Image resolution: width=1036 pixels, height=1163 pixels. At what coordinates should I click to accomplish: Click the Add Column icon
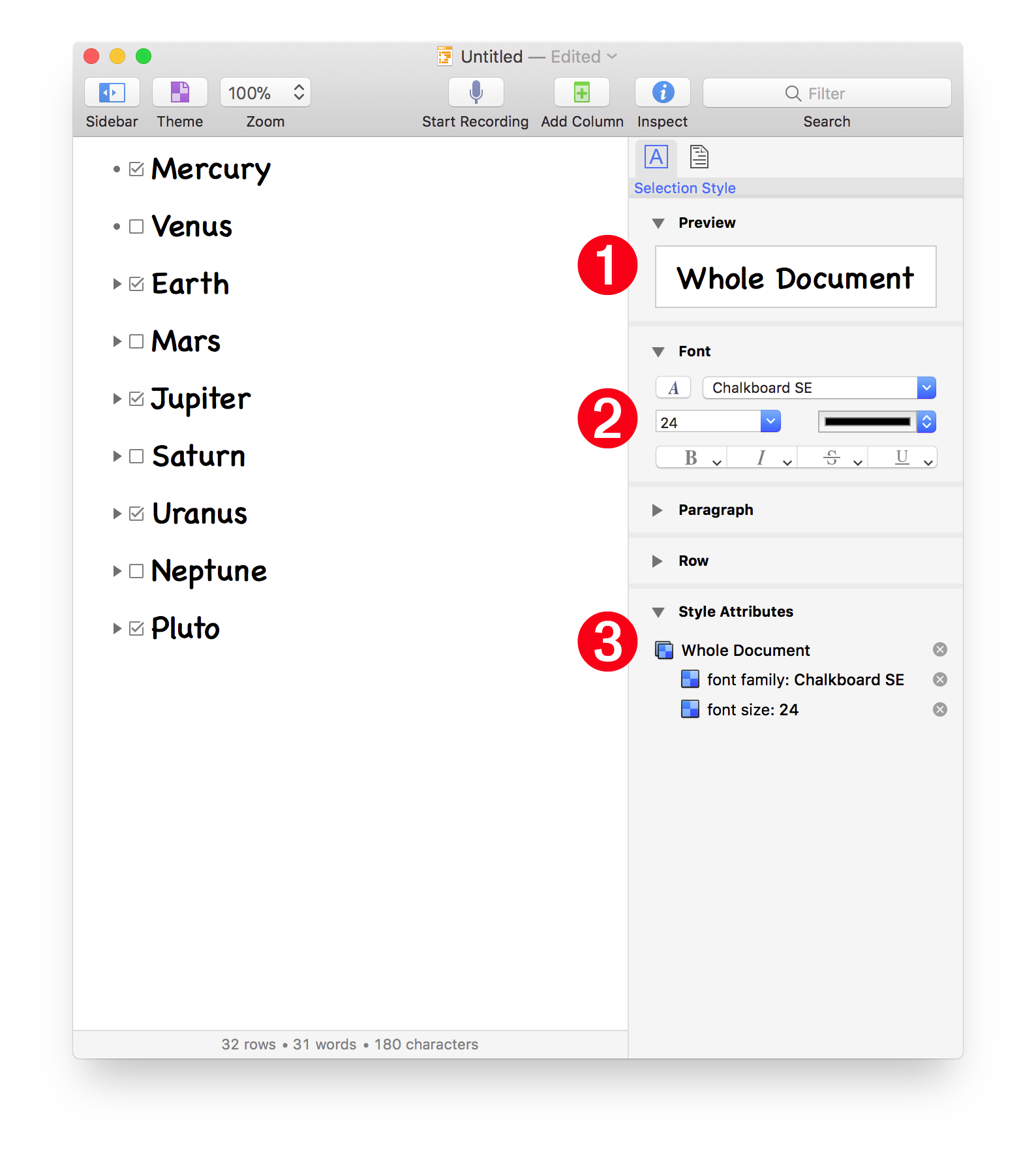click(581, 93)
